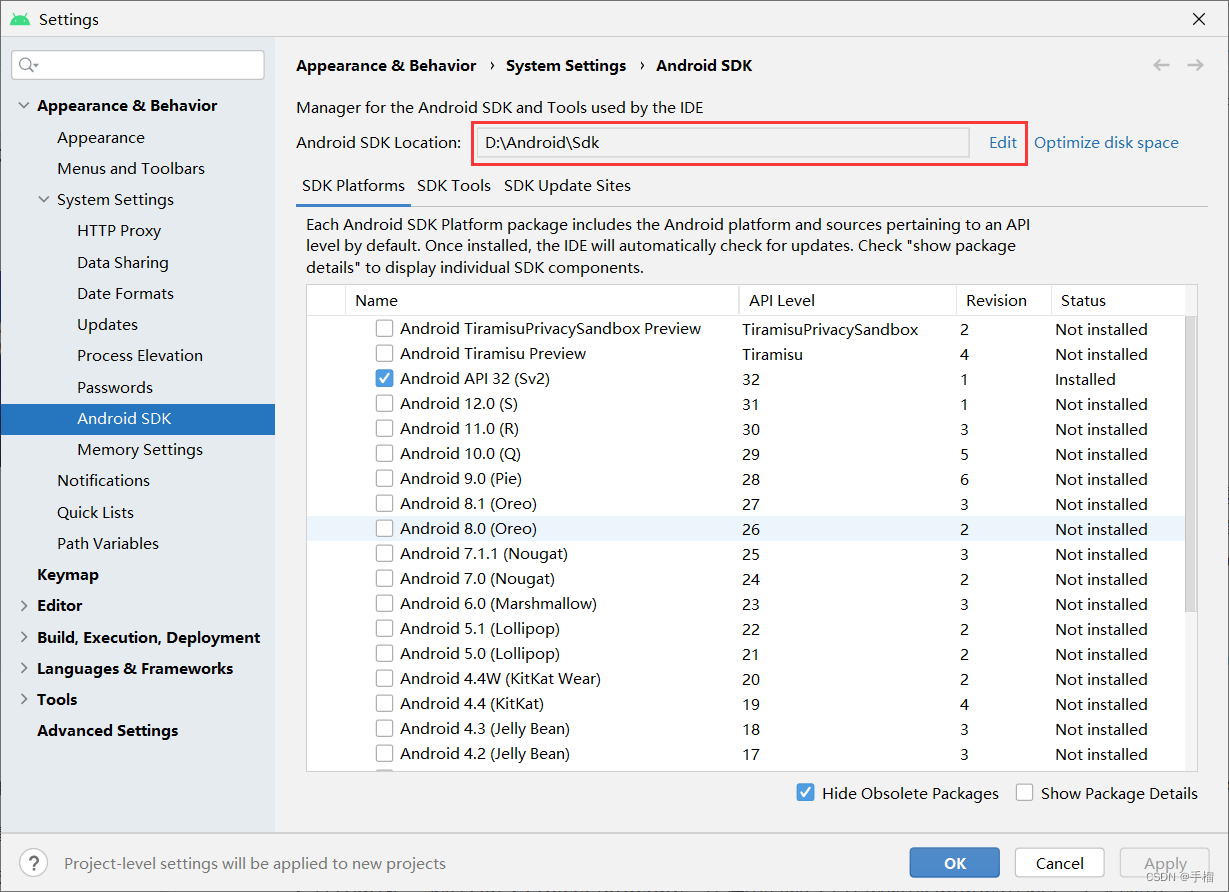Click Appearance & Behavior breadcrumb
Image resolution: width=1229 pixels, height=892 pixels.
(x=386, y=66)
